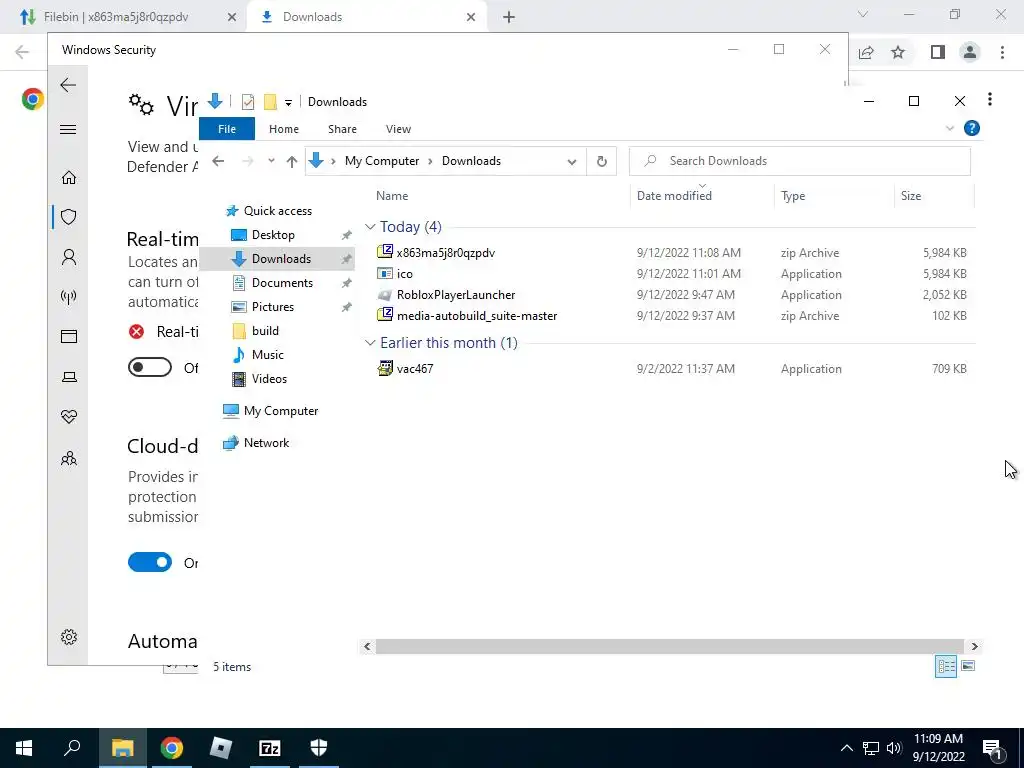Share this page icon in Chrome
The image size is (1024, 768).
click(x=866, y=52)
